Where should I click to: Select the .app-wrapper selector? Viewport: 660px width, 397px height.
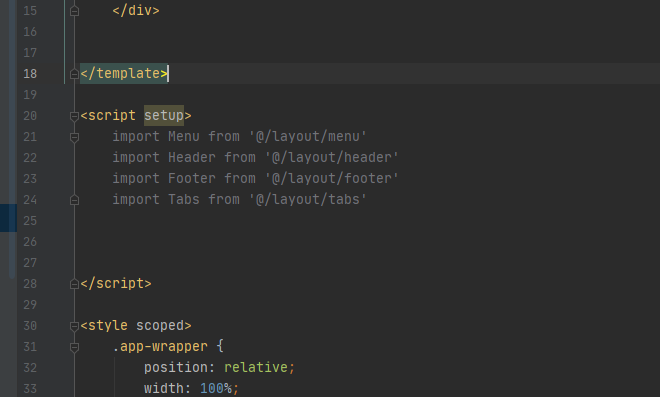(x=160, y=346)
